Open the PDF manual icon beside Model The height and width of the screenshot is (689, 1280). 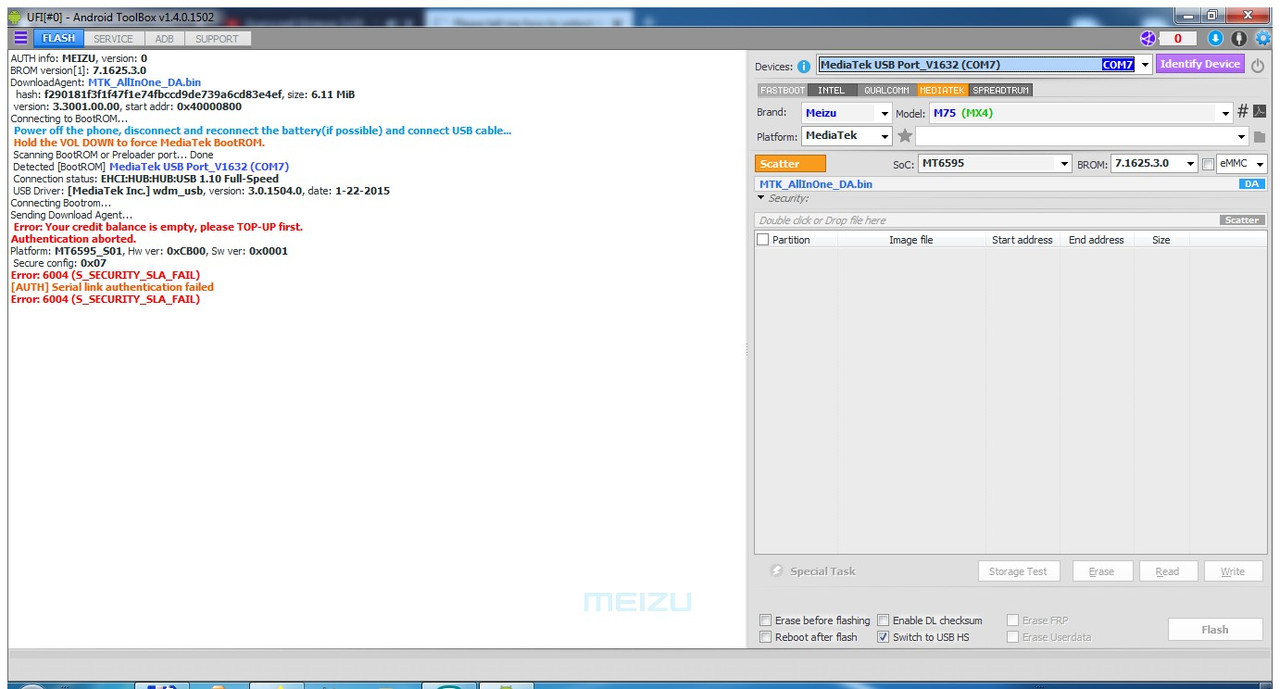[x=1259, y=112]
